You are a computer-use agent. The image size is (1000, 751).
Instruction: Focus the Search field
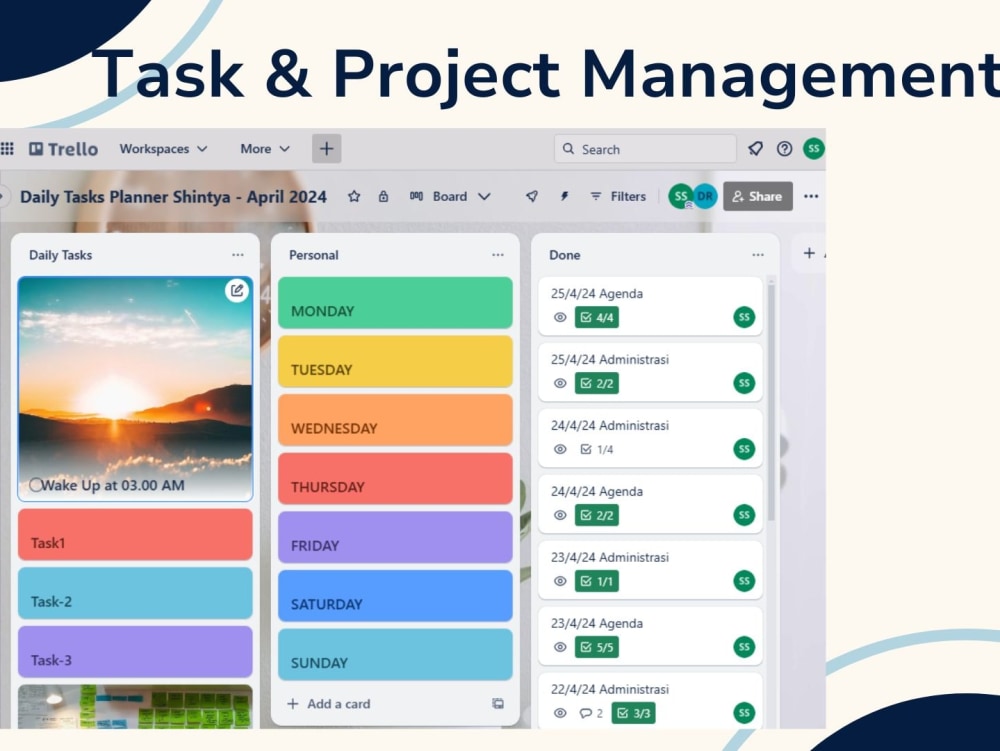[645, 149]
